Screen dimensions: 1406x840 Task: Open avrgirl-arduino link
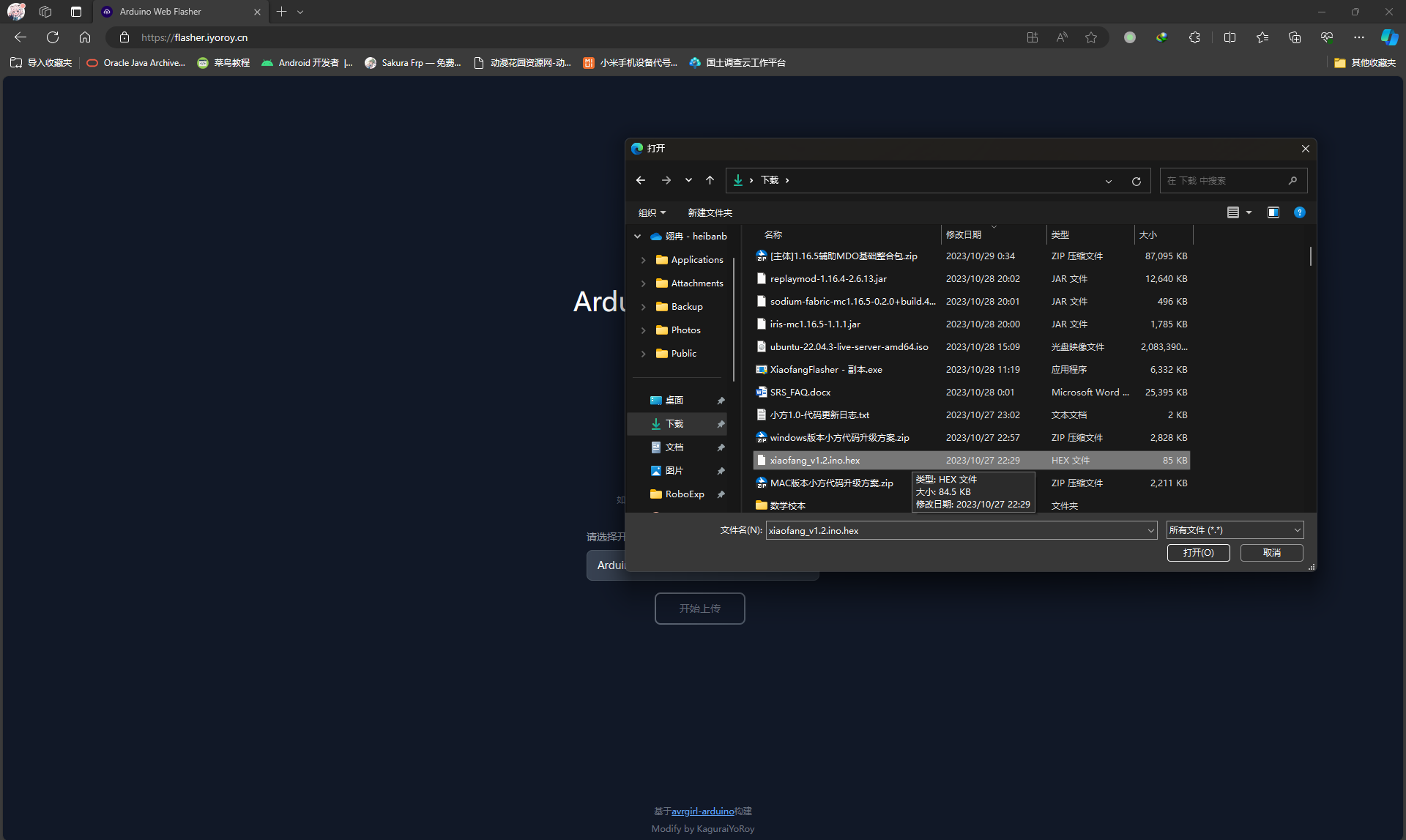702,811
